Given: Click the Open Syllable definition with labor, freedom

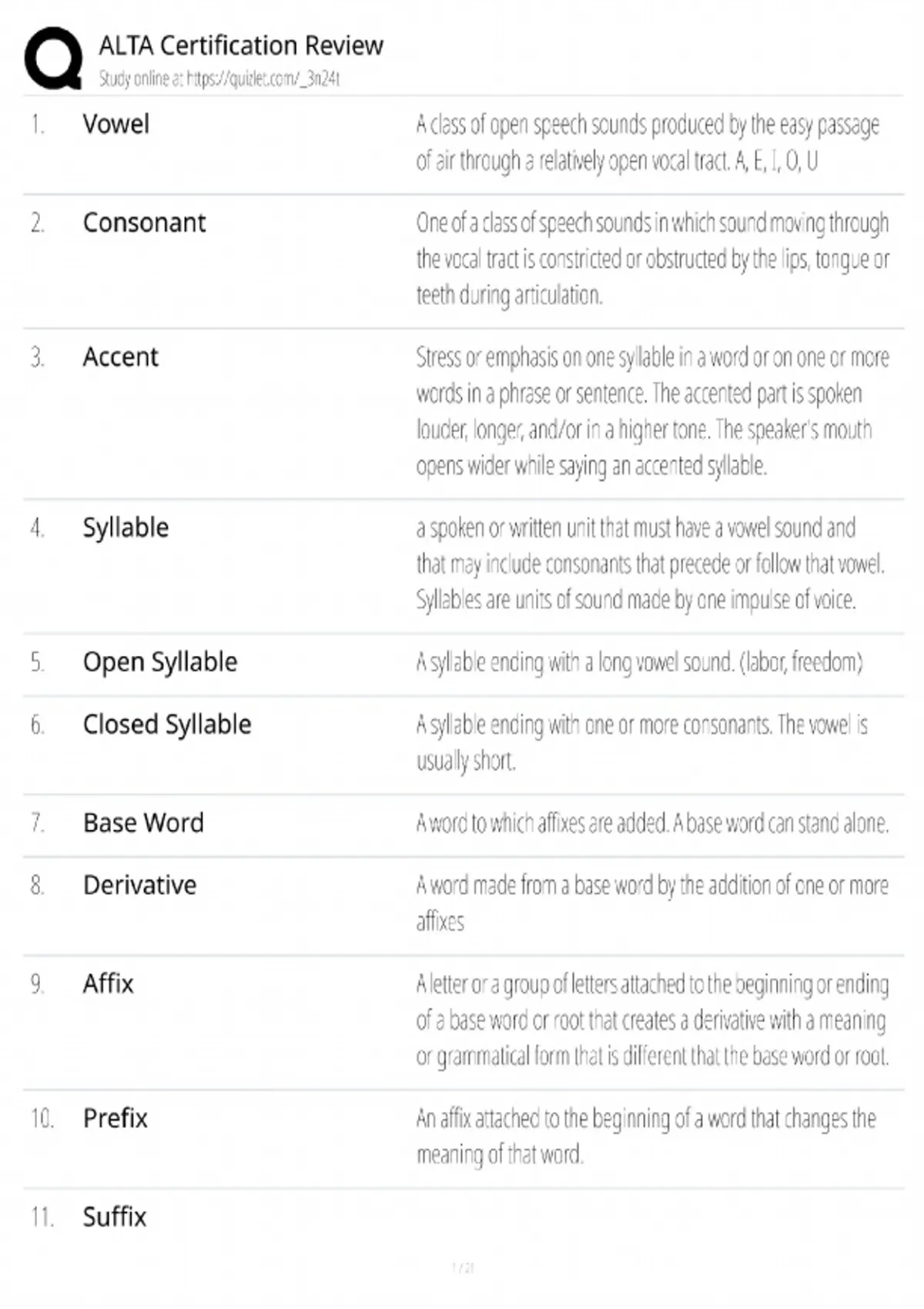Looking at the screenshot, I should 639,662.
